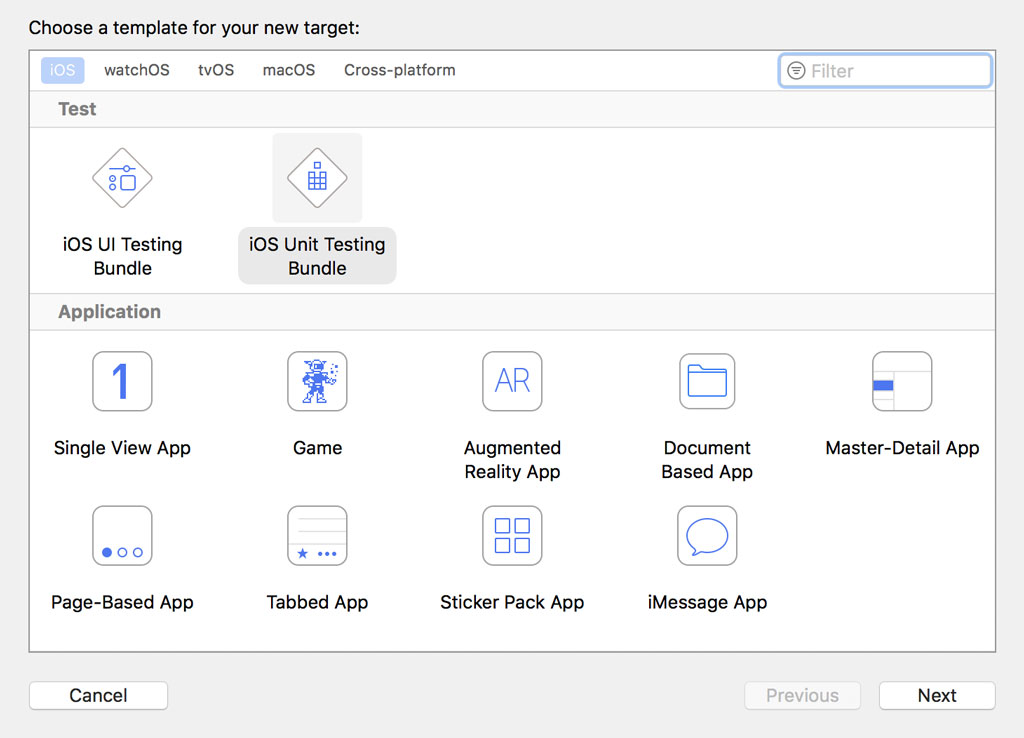This screenshot has height=738, width=1024.
Task: Choose the Document Based App folder icon
Action: coord(707,381)
